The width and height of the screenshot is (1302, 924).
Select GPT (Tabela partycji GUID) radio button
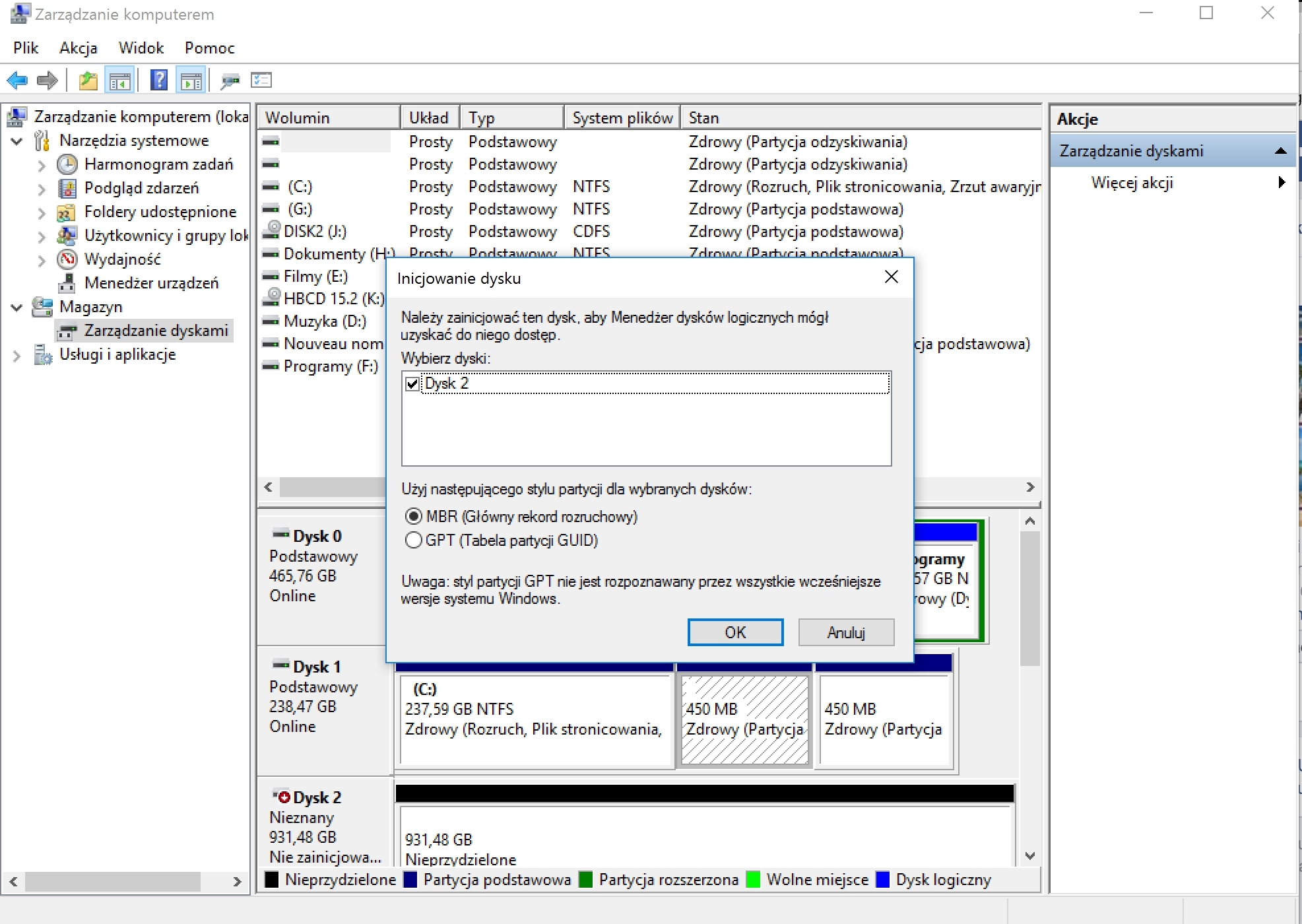(414, 541)
